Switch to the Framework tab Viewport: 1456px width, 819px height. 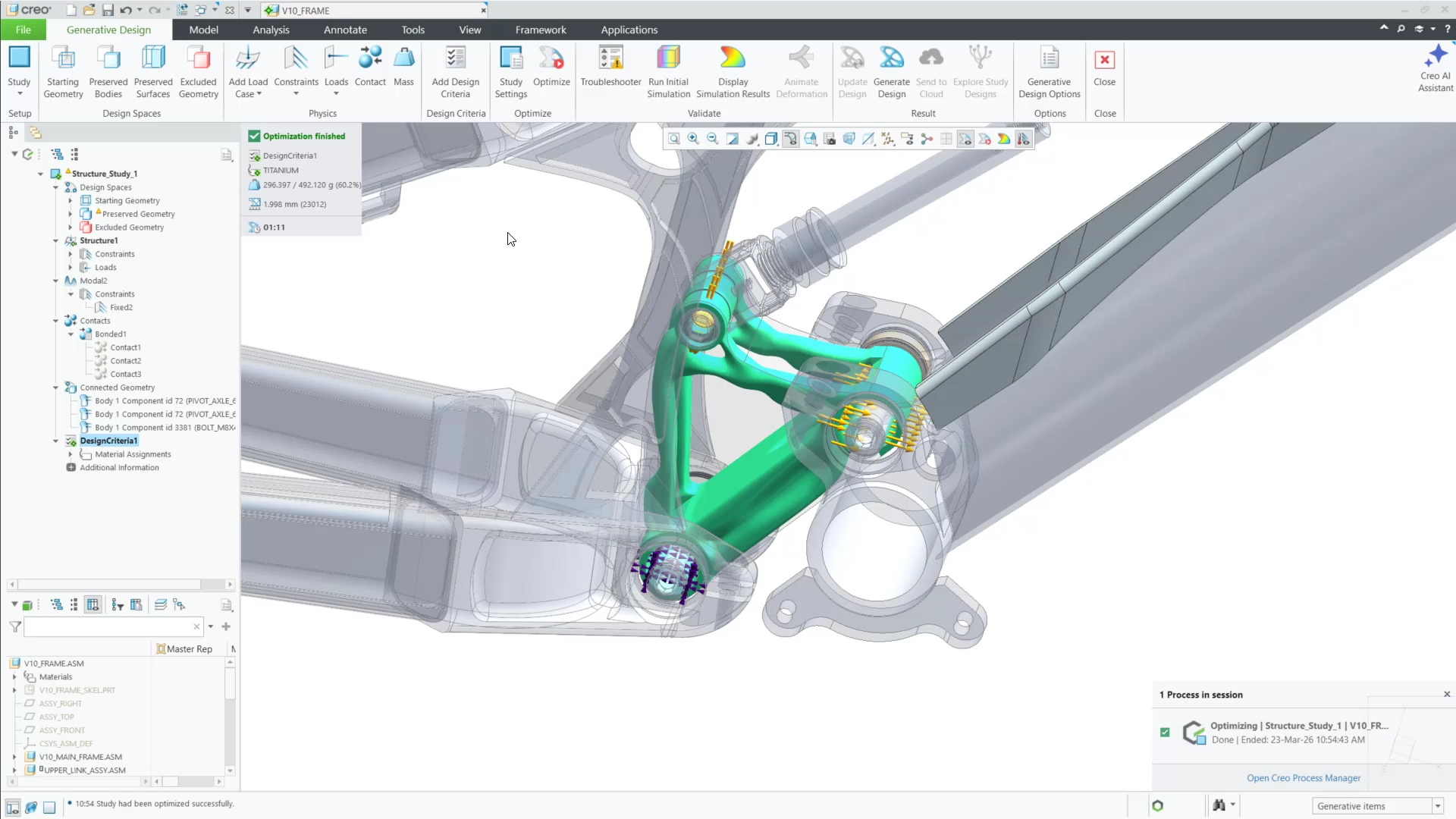pyautogui.click(x=541, y=30)
